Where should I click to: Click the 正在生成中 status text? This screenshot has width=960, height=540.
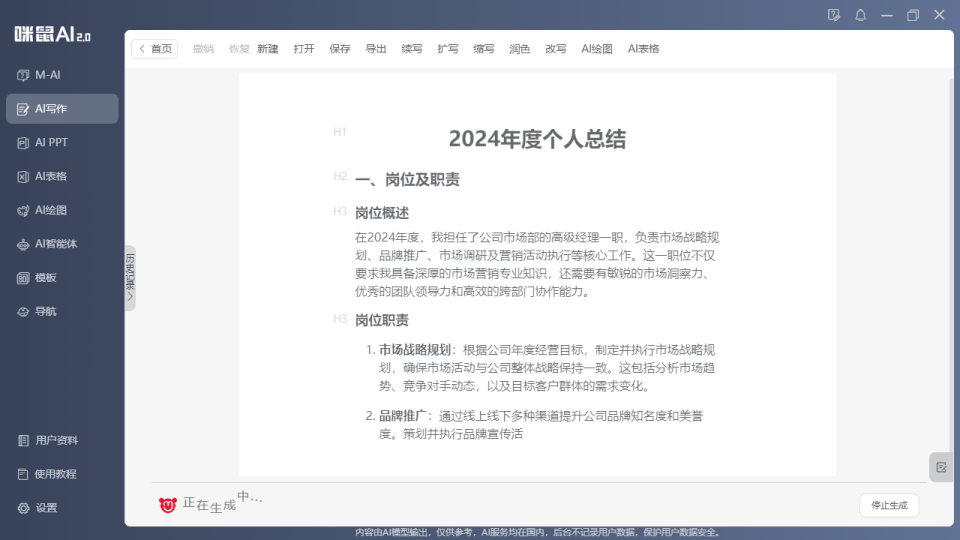222,501
